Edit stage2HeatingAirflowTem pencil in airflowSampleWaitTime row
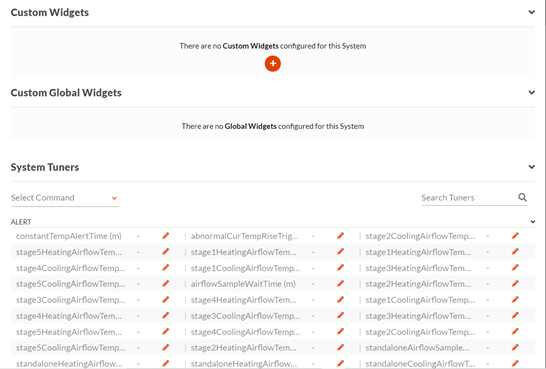The width and height of the screenshot is (546, 369). 515,284
